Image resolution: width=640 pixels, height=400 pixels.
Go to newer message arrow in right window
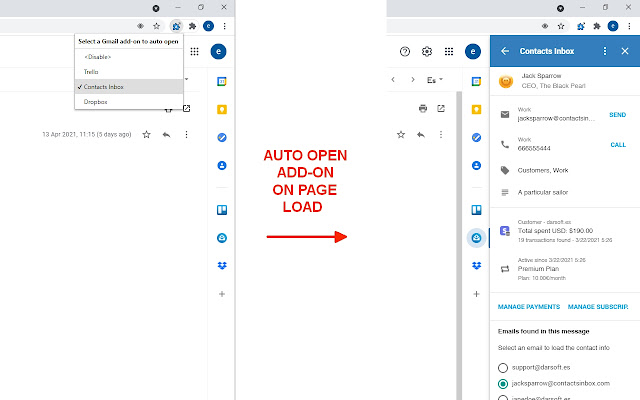pyautogui.click(x=393, y=79)
